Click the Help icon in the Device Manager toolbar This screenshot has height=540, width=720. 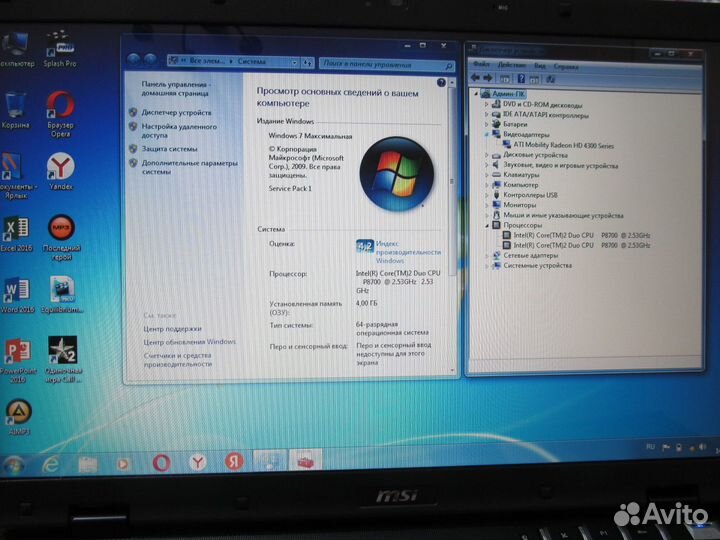tap(521, 79)
